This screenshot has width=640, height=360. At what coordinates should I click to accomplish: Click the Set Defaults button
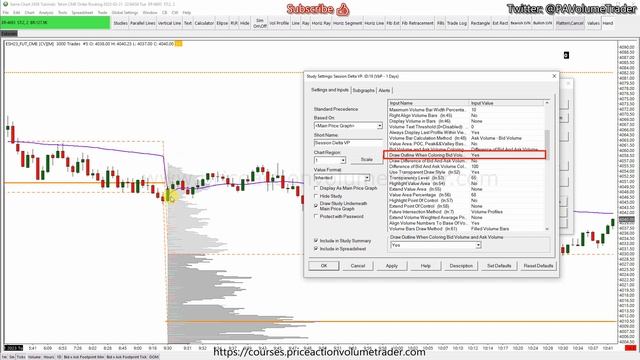click(499, 266)
